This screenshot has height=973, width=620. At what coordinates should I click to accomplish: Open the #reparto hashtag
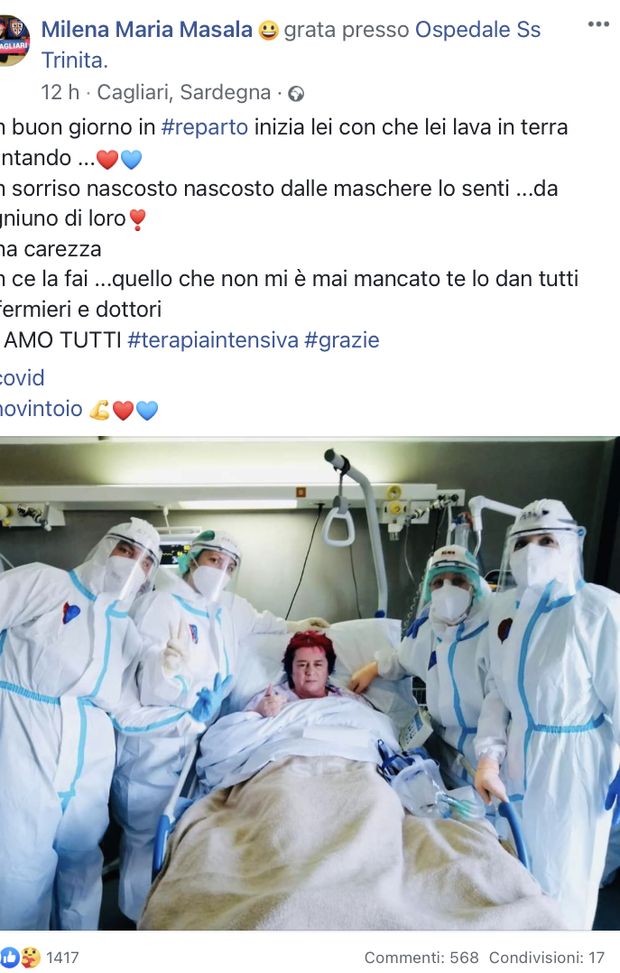[204, 127]
